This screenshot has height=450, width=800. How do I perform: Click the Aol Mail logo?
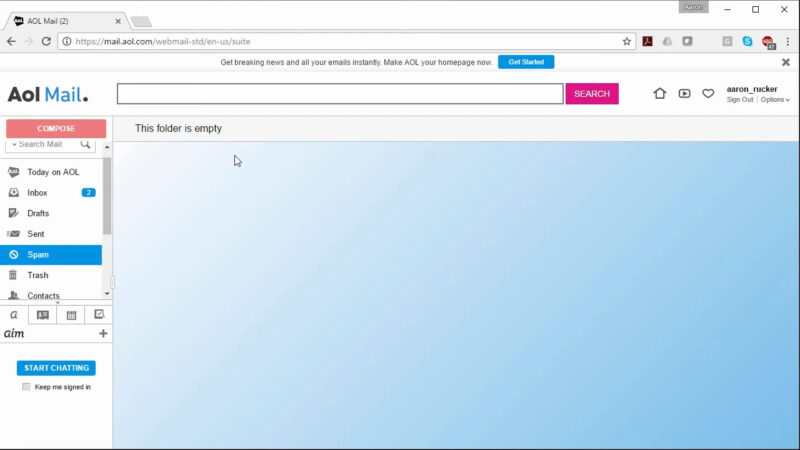[47, 94]
